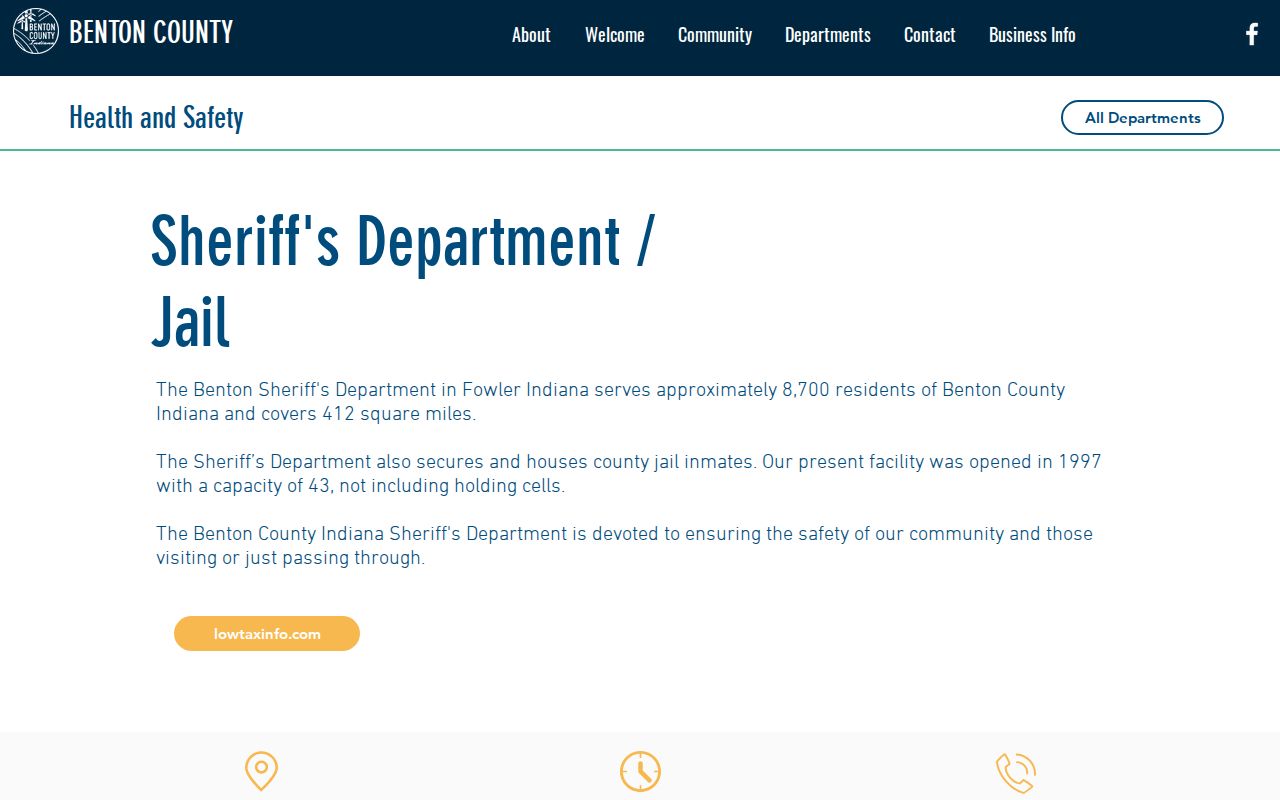Click the paragraph about ensuring community safety

(624, 545)
